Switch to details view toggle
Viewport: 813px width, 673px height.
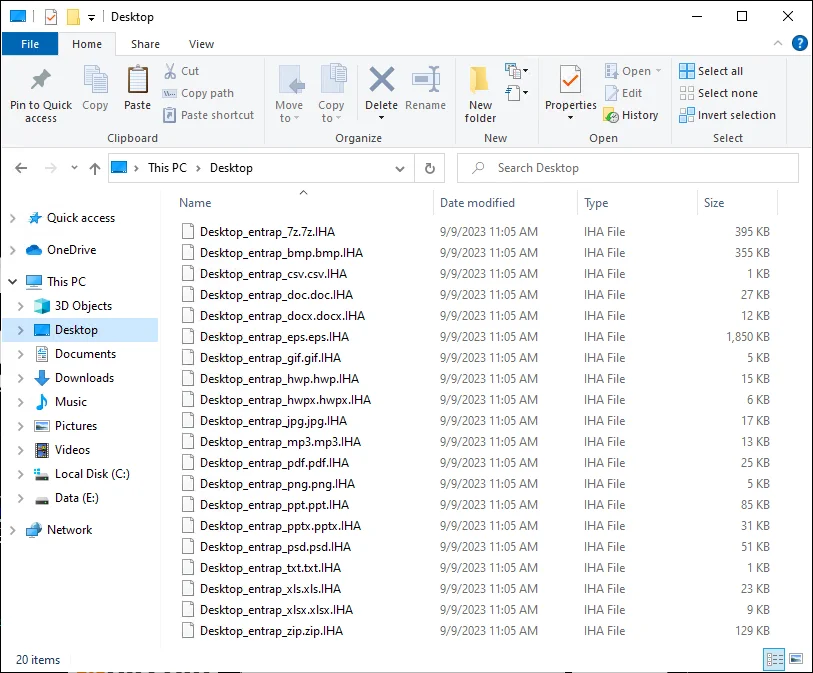tap(774, 658)
